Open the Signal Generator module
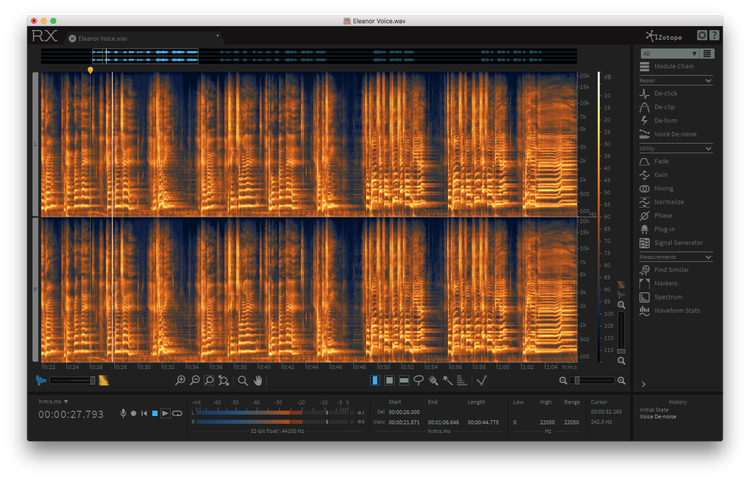750x480 pixels. (x=676, y=243)
